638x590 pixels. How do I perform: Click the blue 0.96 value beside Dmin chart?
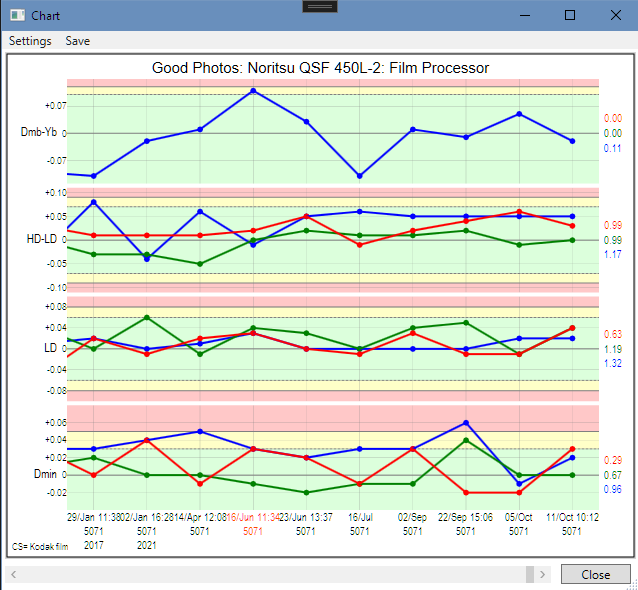(x=612, y=489)
